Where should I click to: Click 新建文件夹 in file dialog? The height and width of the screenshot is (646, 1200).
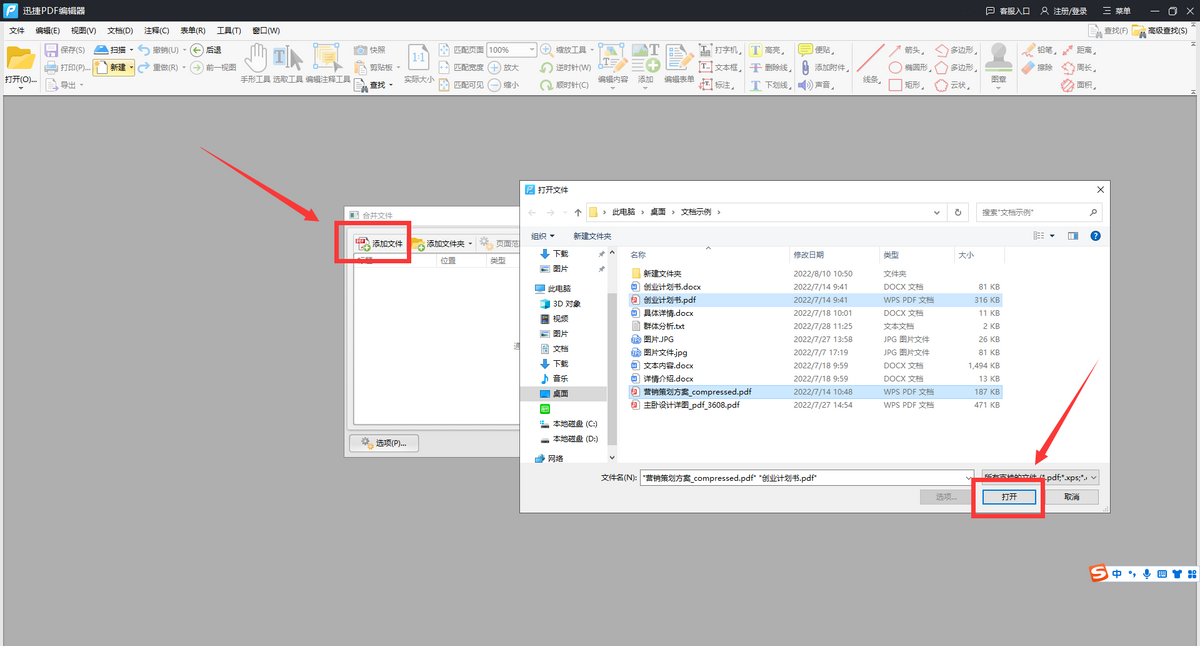[592, 236]
